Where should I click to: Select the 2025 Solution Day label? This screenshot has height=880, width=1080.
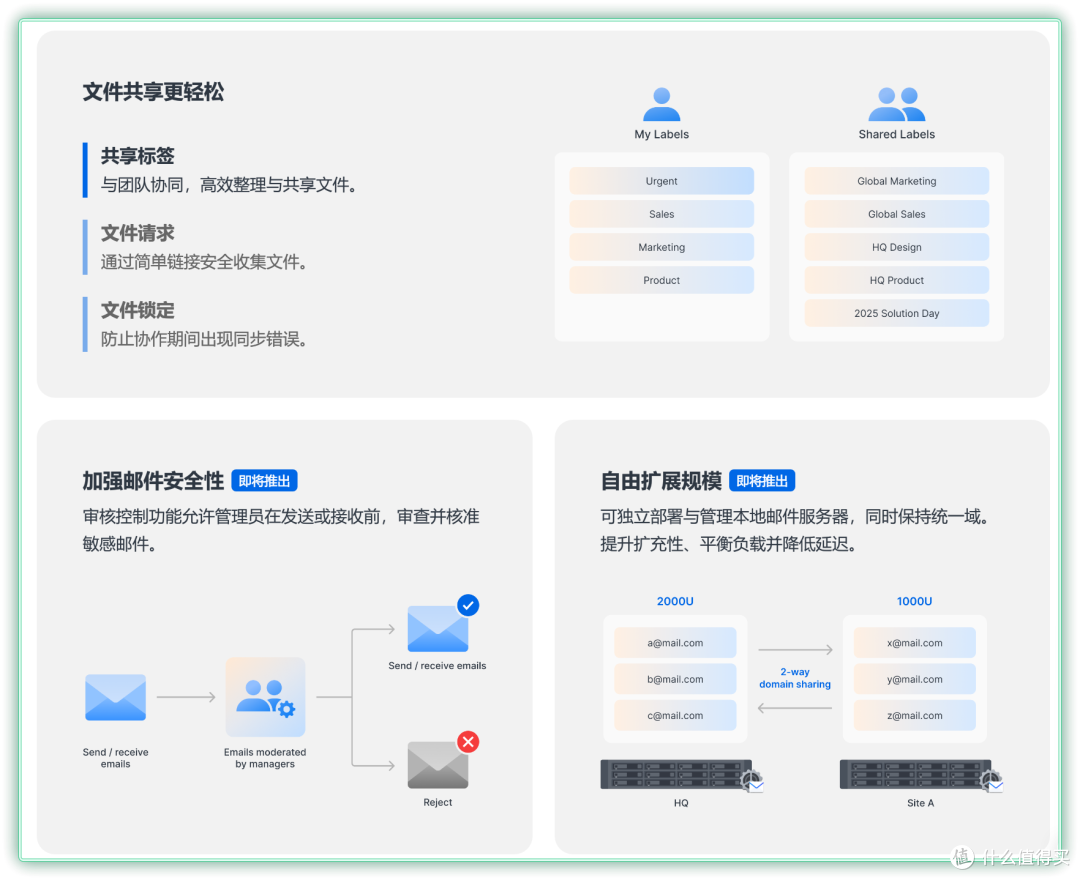(x=897, y=313)
